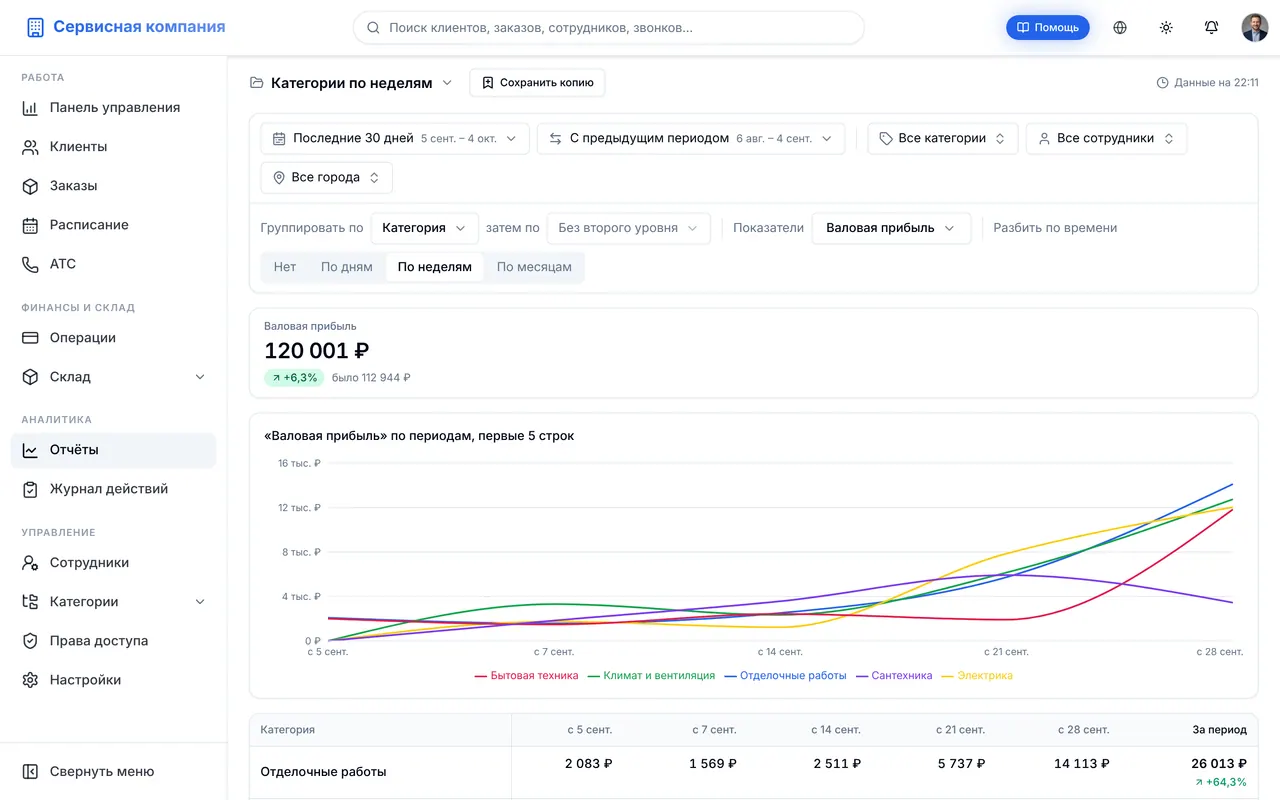The image size is (1280, 800).
Task: Focus the global search field
Action: pos(609,28)
